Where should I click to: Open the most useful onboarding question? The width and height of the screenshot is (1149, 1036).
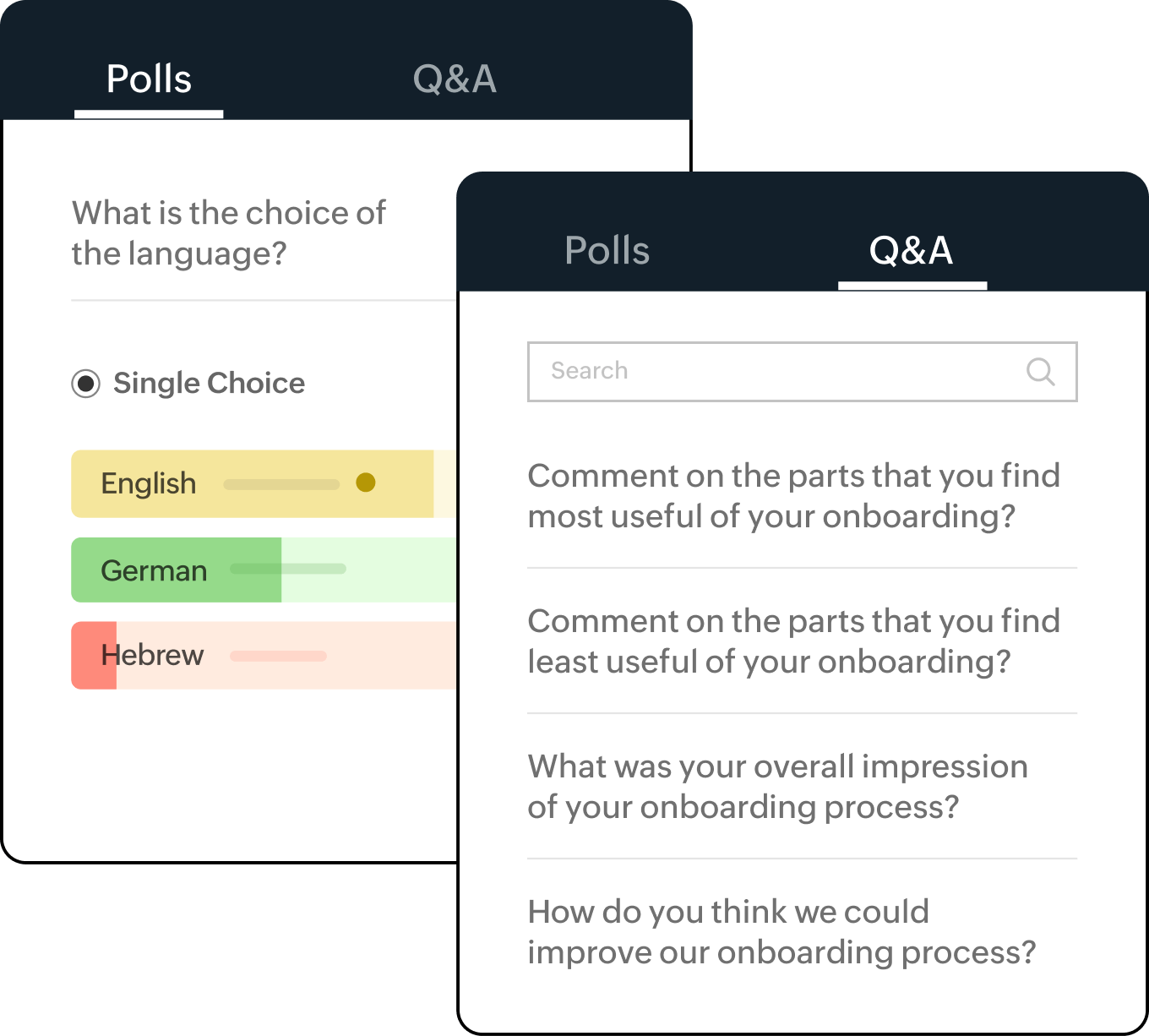coord(793,496)
